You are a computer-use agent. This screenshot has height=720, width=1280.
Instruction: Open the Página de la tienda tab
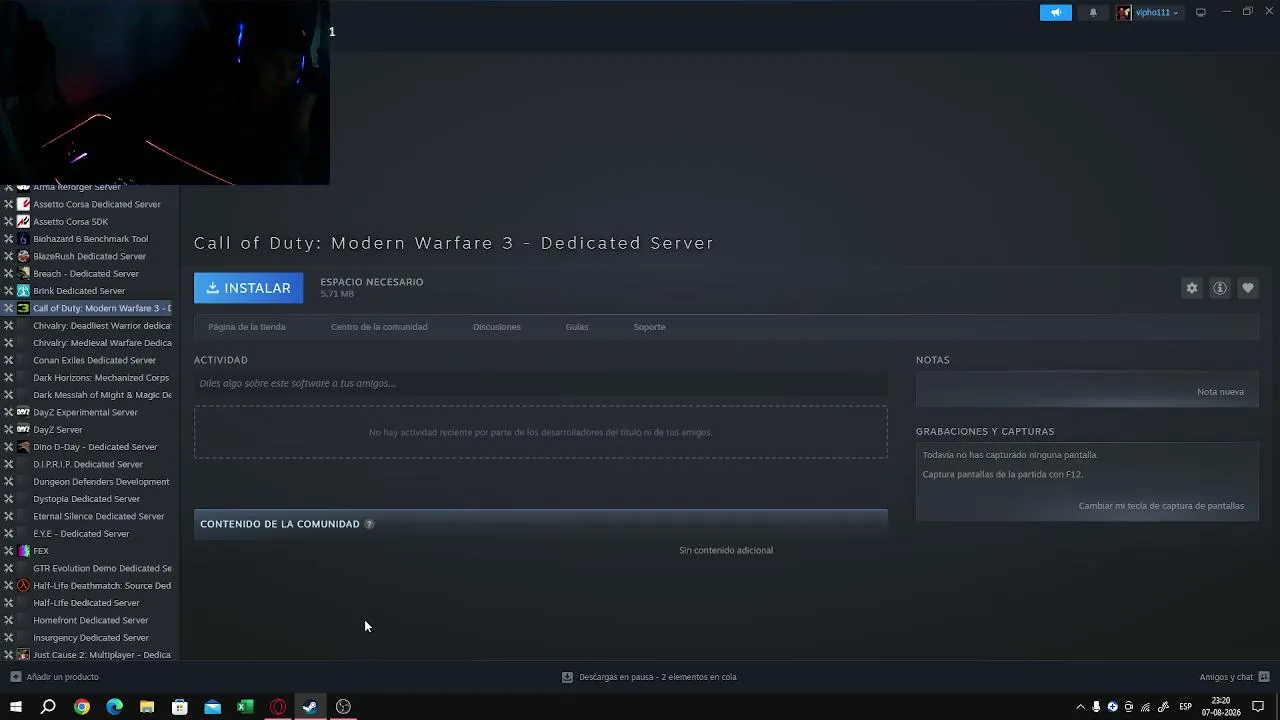point(247,327)
